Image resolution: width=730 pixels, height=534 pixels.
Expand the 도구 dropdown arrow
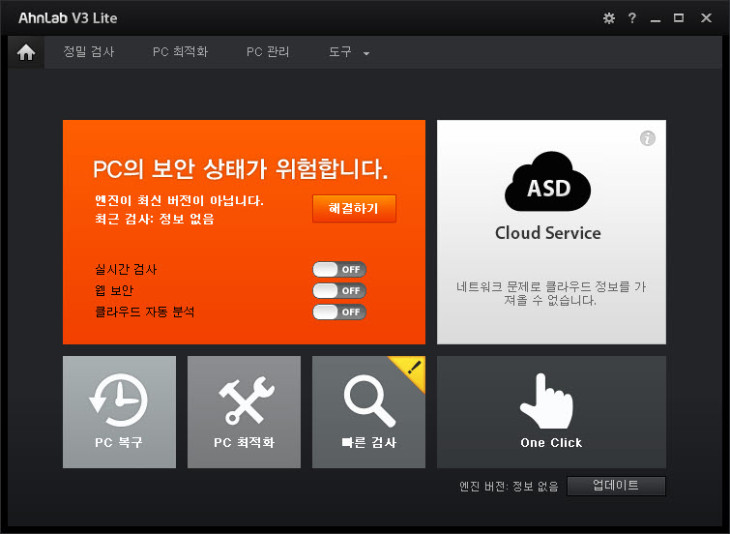tap(366, 54)
